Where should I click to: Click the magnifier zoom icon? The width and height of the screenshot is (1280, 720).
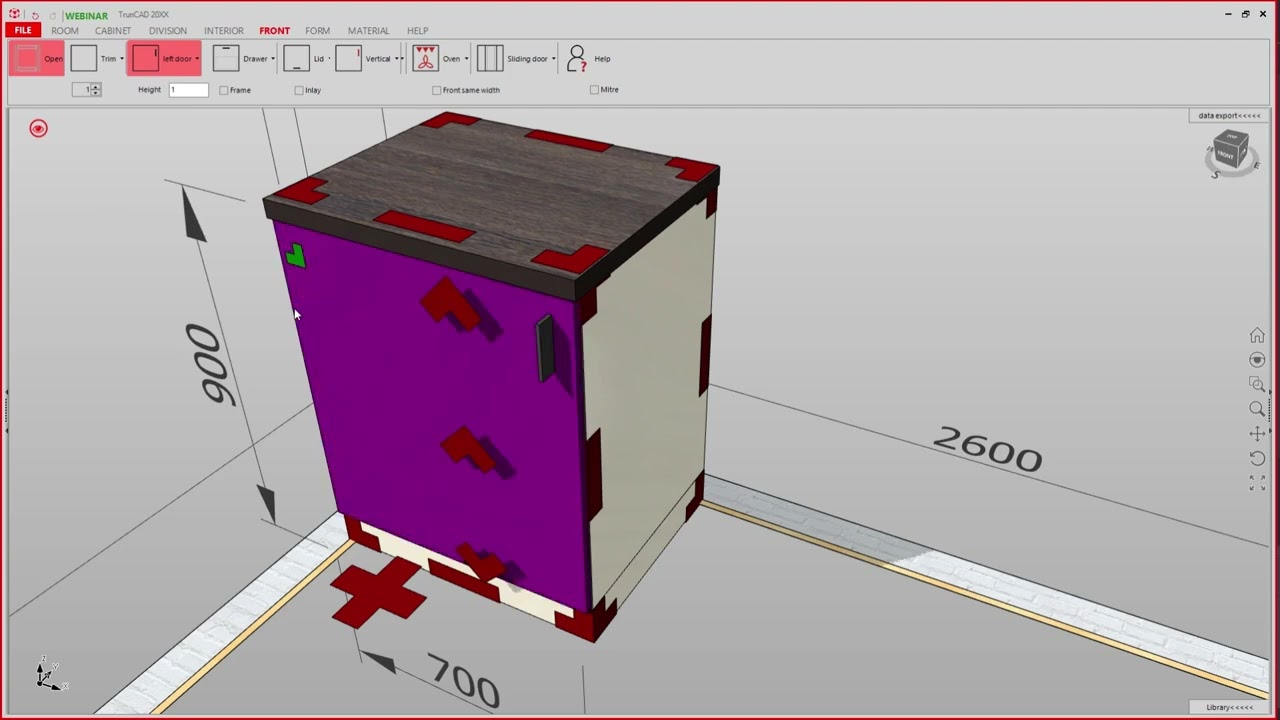click(x=1257, y=408)
